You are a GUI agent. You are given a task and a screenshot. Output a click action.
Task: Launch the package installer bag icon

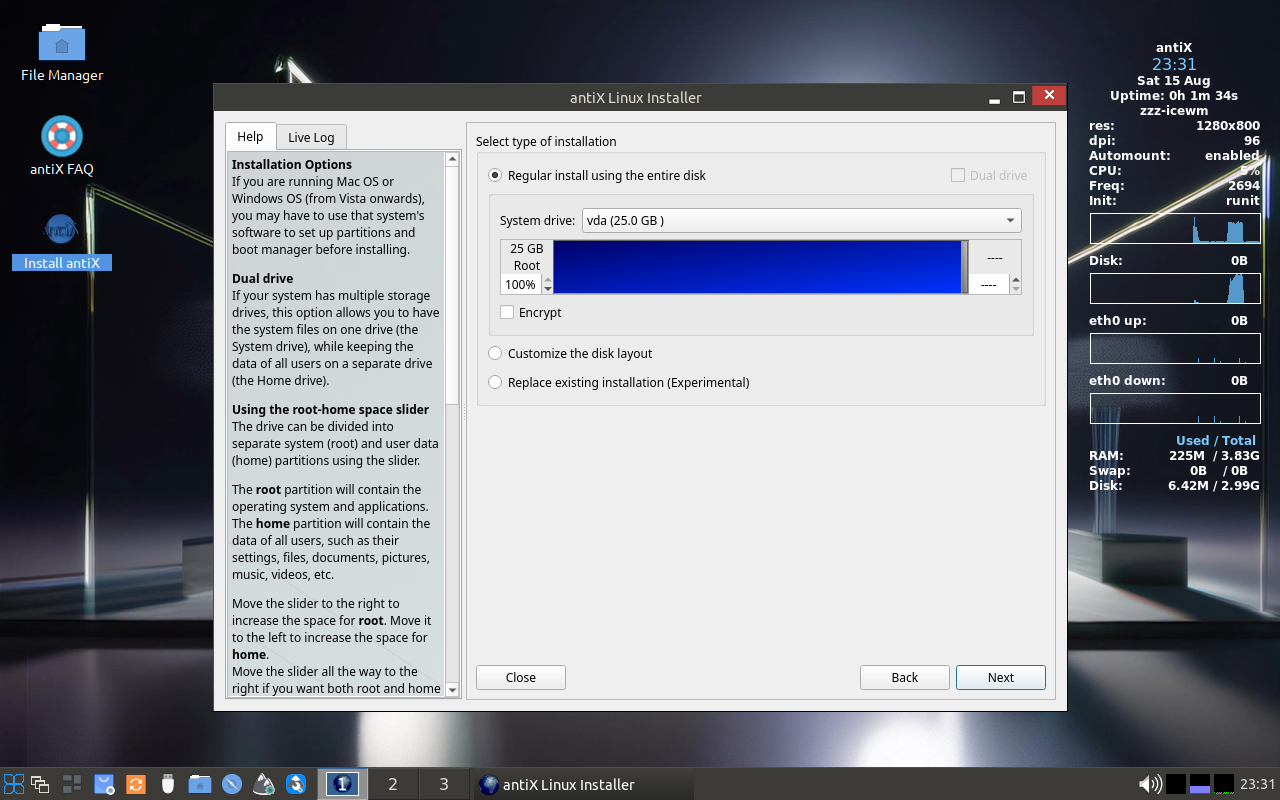(x=104, y=784)
